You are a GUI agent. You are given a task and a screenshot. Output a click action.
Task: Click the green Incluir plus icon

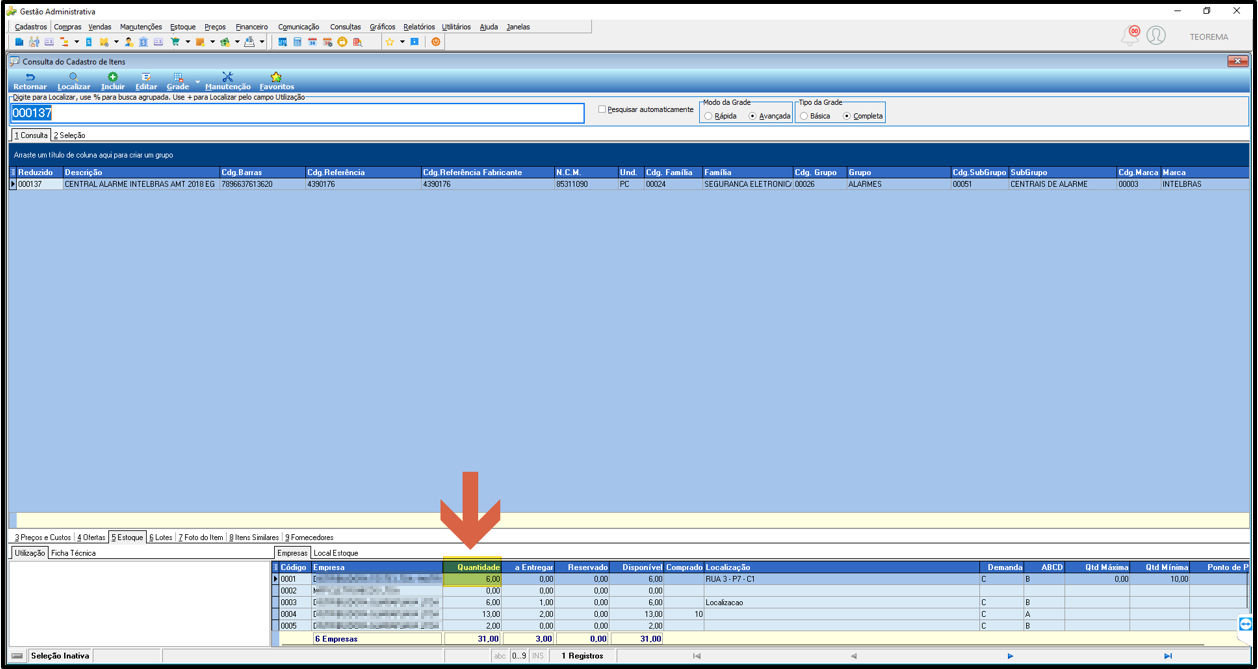point(112,77)
